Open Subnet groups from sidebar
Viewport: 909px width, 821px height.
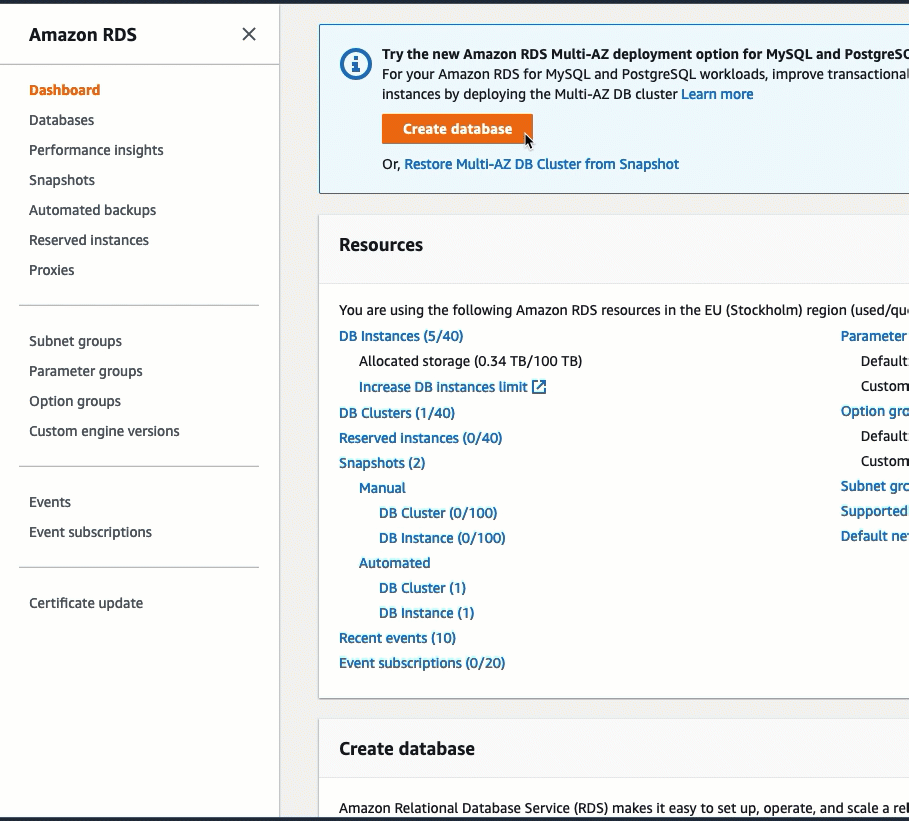(75, 341)
